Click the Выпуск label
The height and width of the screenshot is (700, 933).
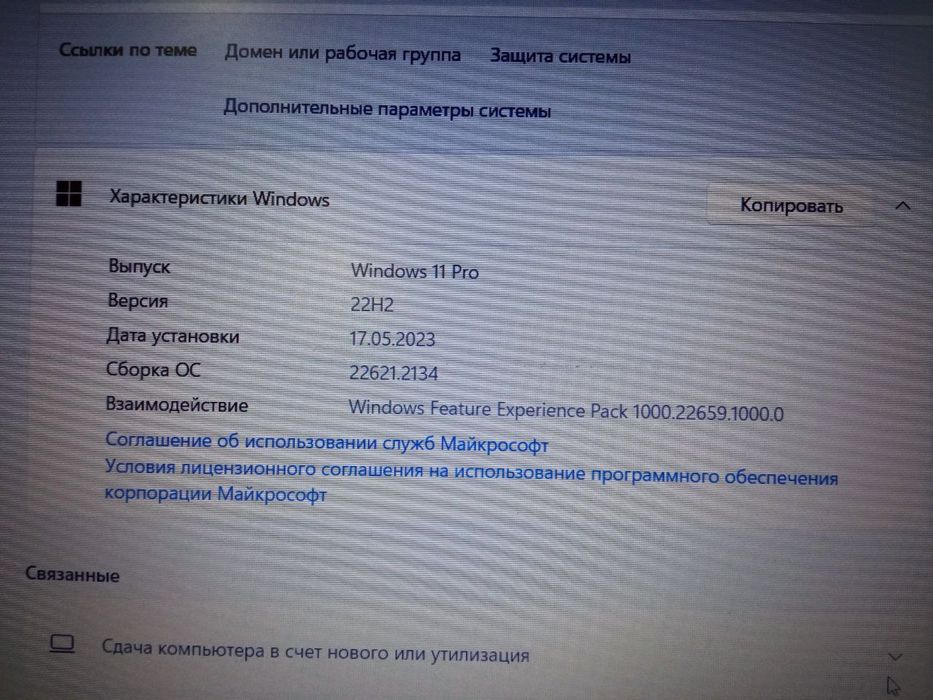tap(139, 267)
